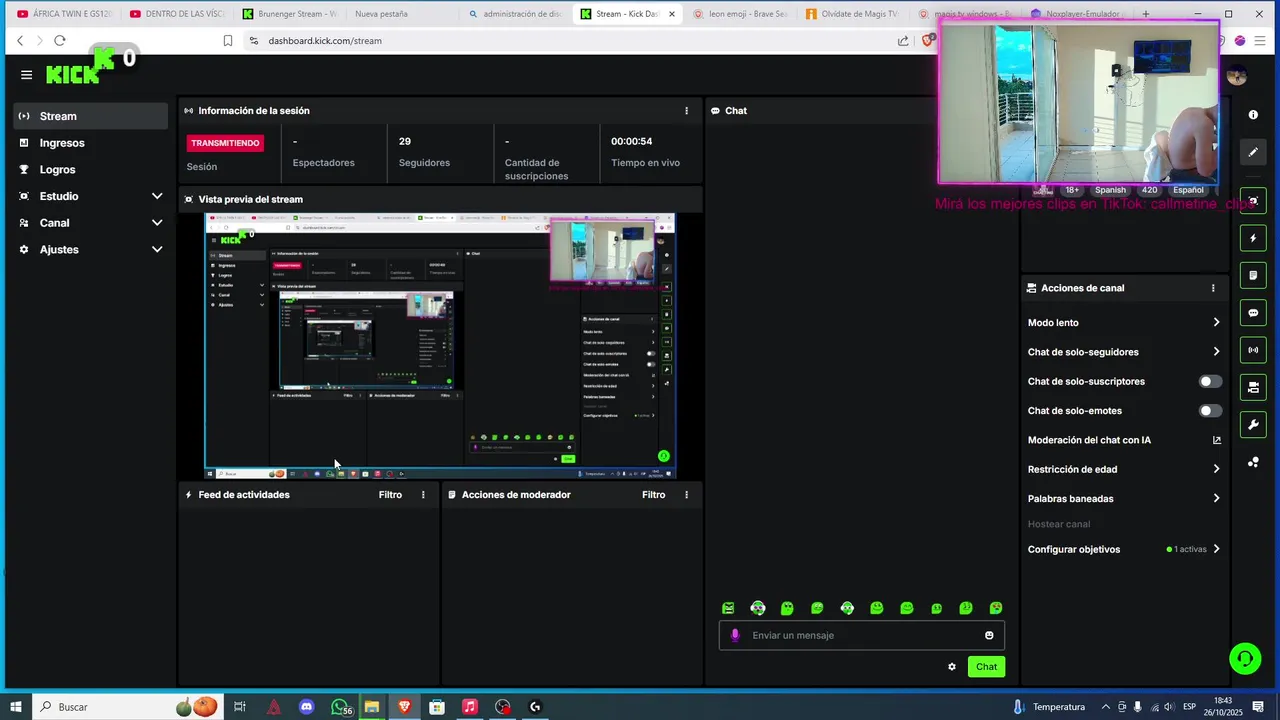Open chat settings gear icon

pyautogui.click(x=952, y=667)
